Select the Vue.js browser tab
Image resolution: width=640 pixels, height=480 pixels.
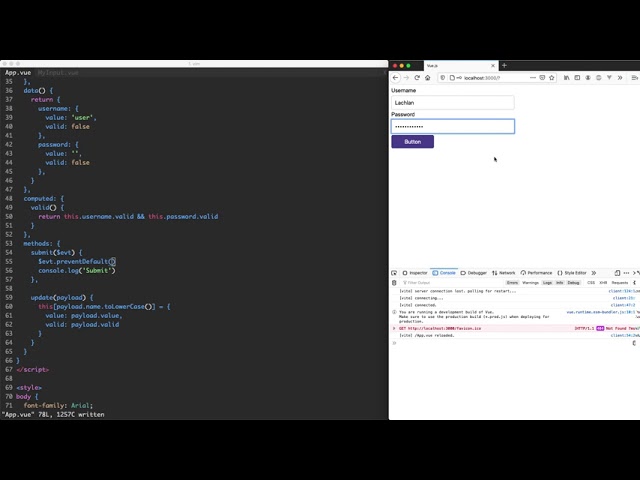[460, 66]
